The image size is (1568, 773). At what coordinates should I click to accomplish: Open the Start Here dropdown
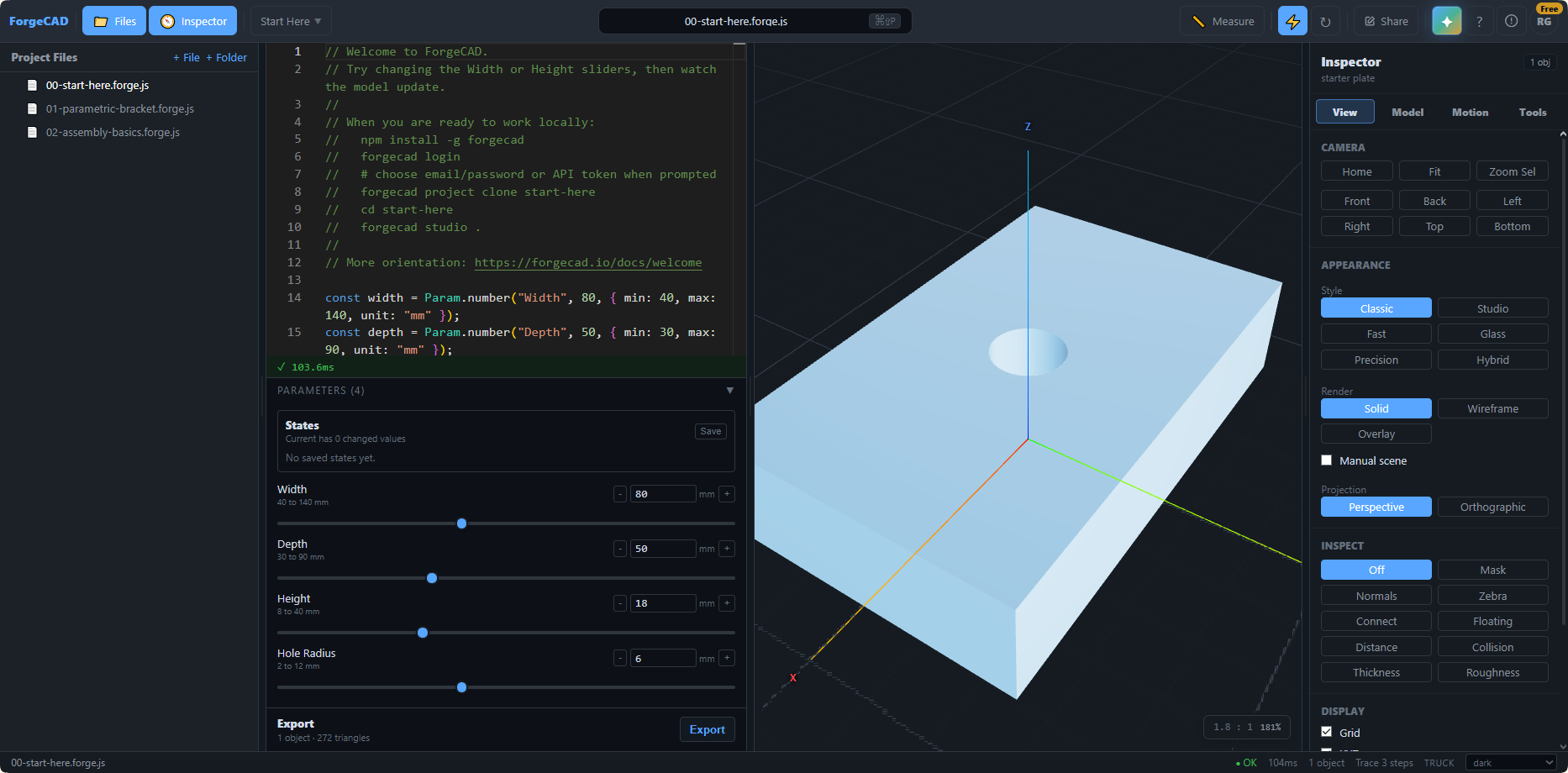291,21
